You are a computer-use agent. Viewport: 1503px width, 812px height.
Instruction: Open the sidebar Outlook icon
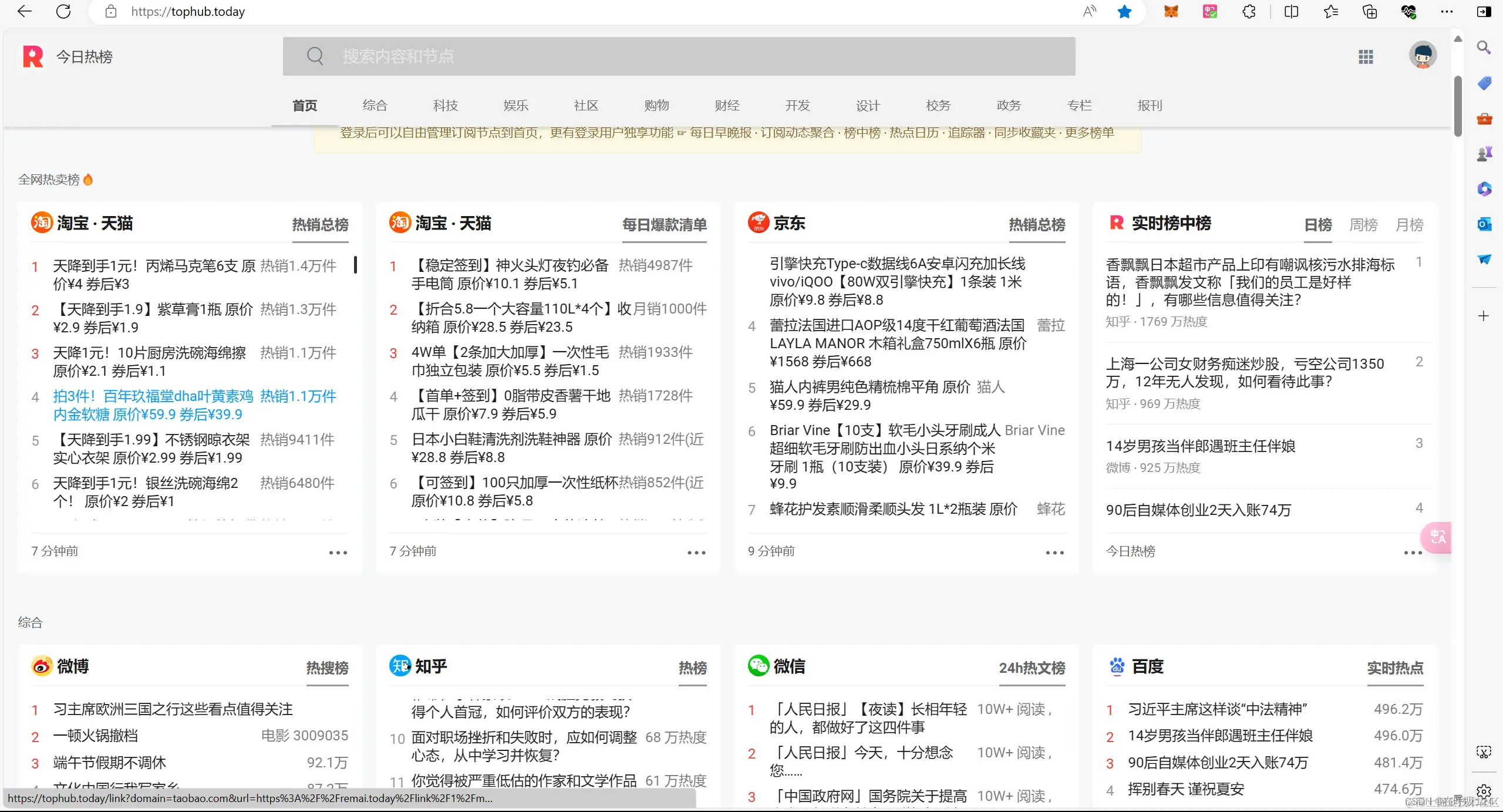click(1484, 224)
